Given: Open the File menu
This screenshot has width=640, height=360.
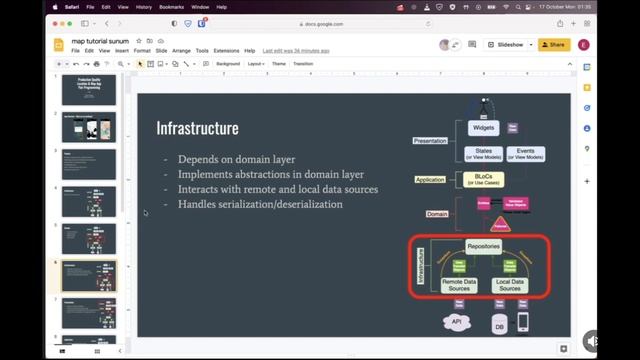Looking at the screenshot, I should tap(76, 51).
